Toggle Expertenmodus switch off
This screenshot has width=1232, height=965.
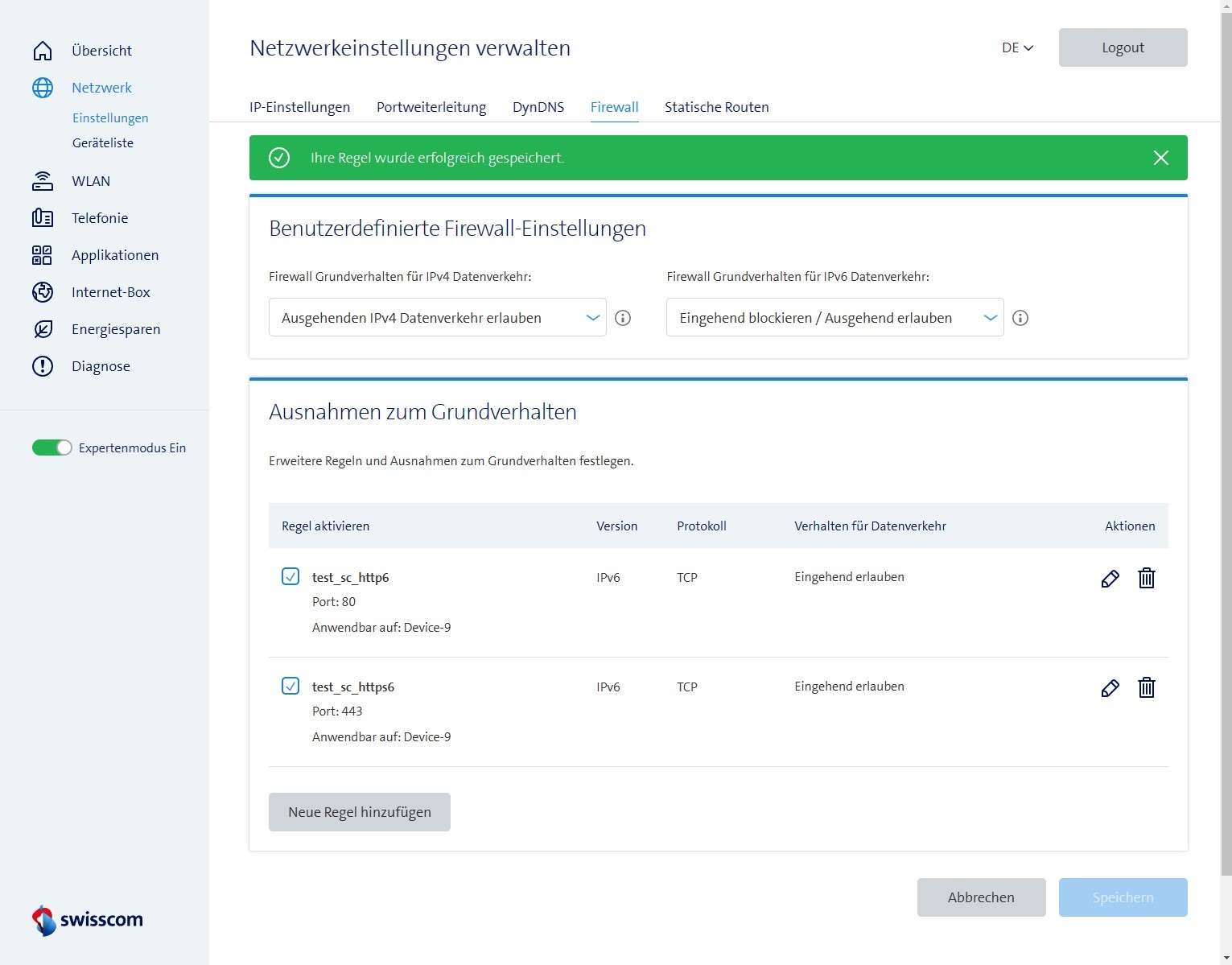click(52, 448)
